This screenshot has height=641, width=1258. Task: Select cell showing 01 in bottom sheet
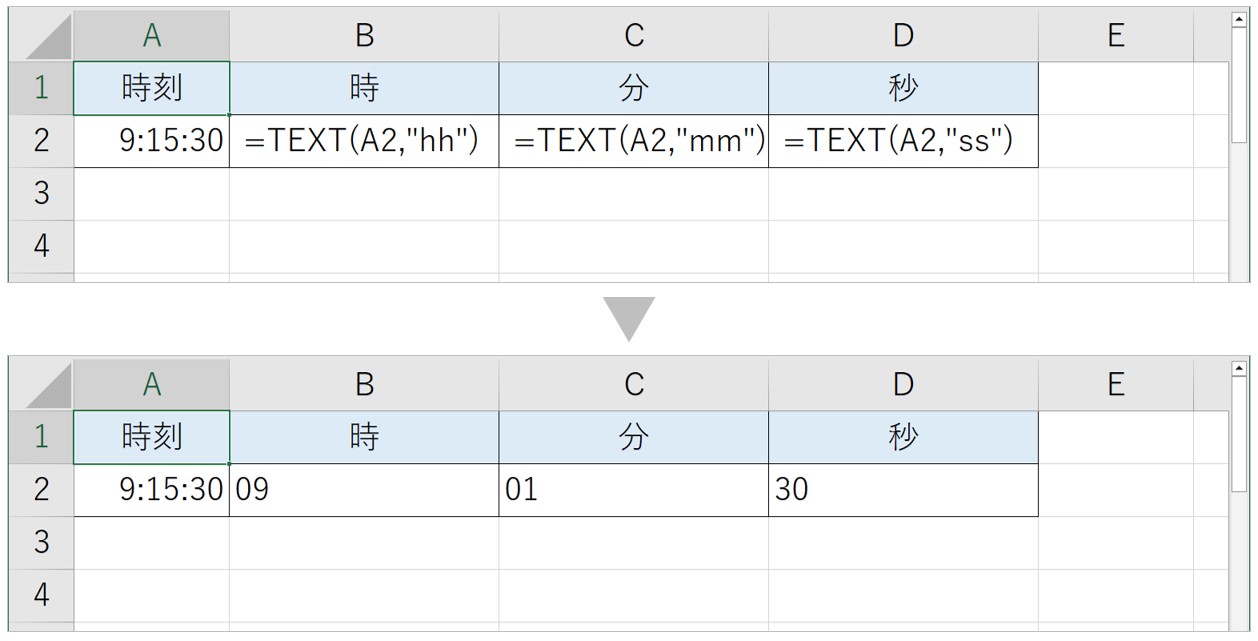click(634, 490)
